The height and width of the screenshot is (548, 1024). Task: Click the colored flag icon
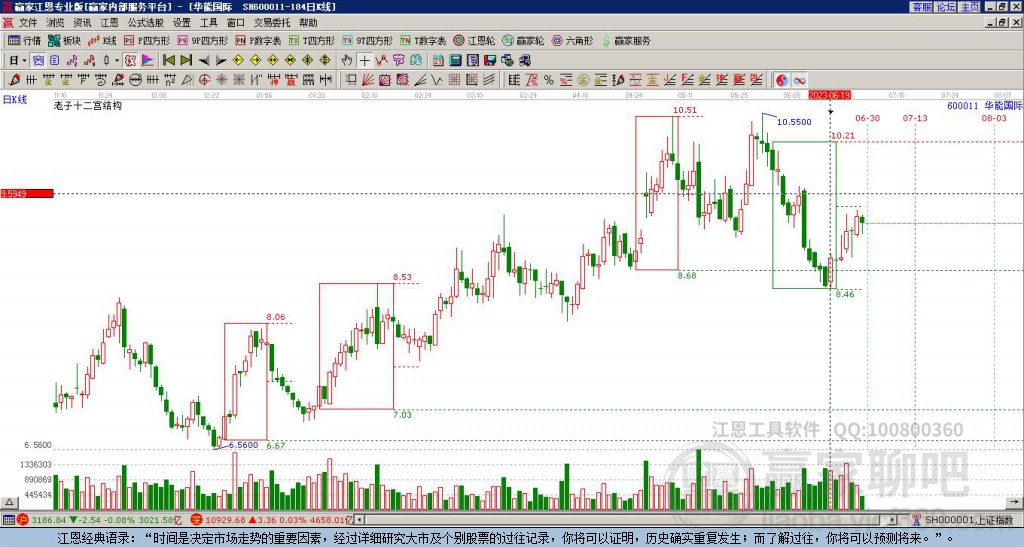pos(148,61)
